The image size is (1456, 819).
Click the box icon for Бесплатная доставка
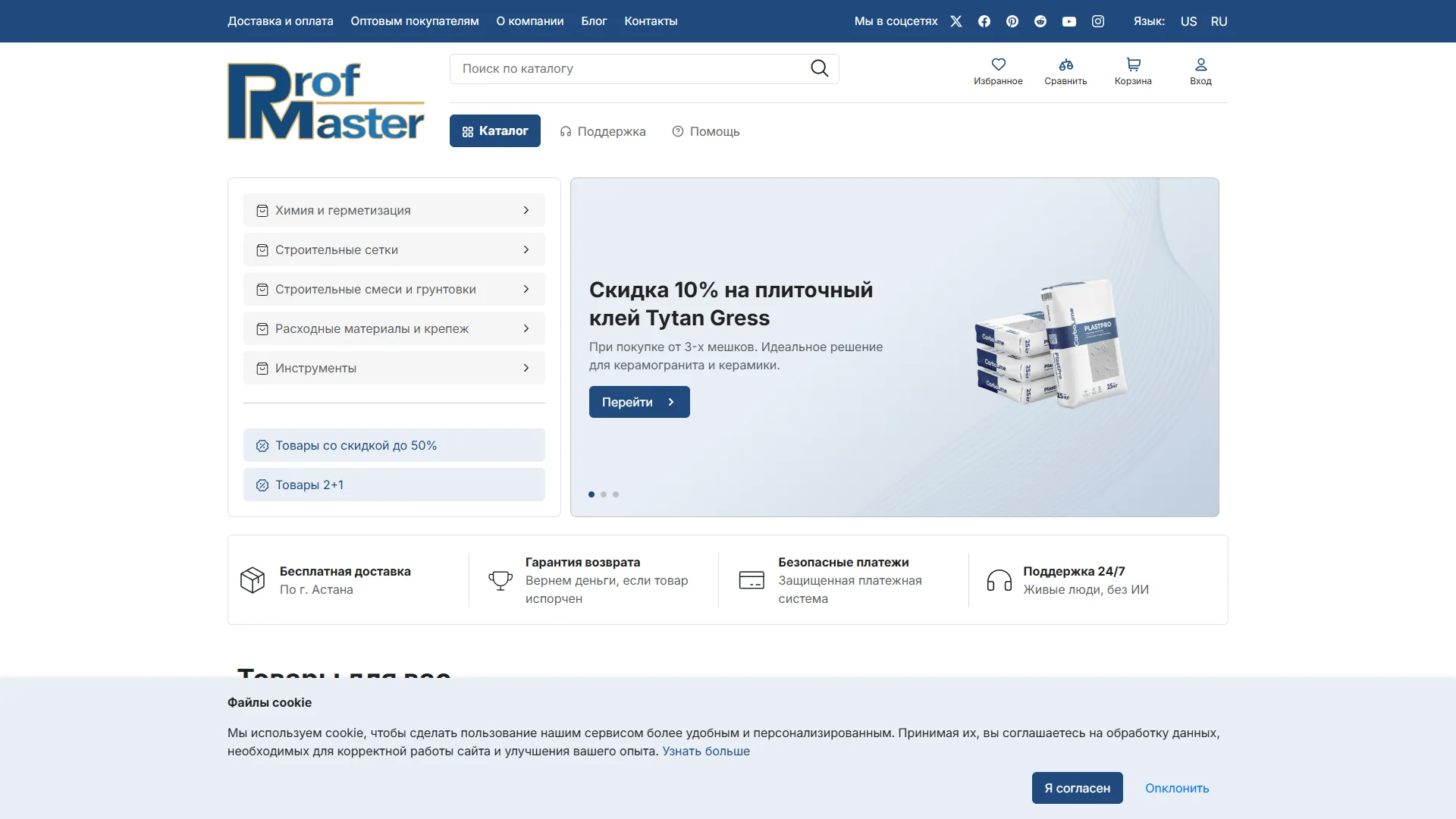pyautogui.click(x=253, y=580)
